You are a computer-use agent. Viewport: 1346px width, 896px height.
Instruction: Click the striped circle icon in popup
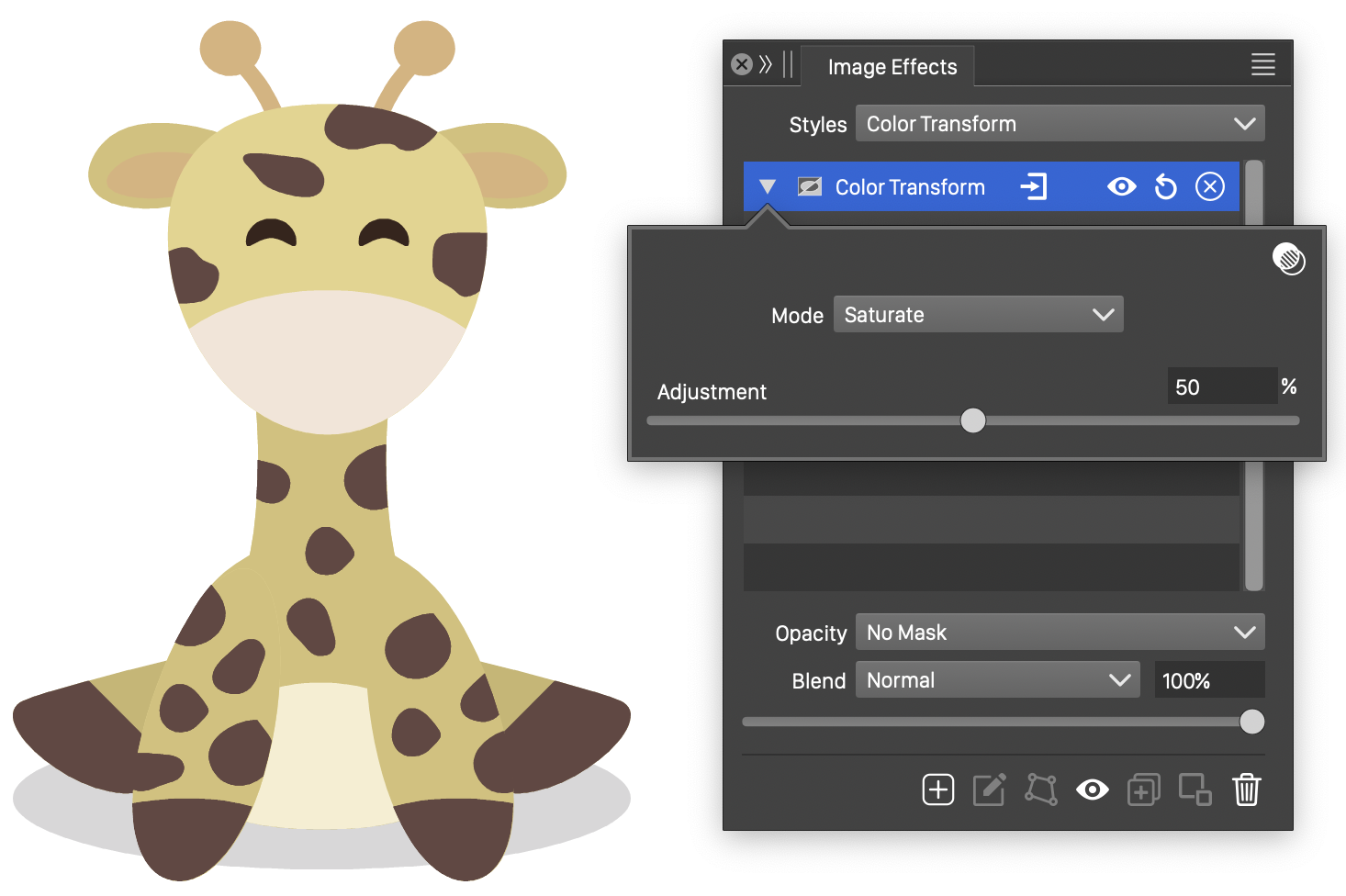[1288, 260]
